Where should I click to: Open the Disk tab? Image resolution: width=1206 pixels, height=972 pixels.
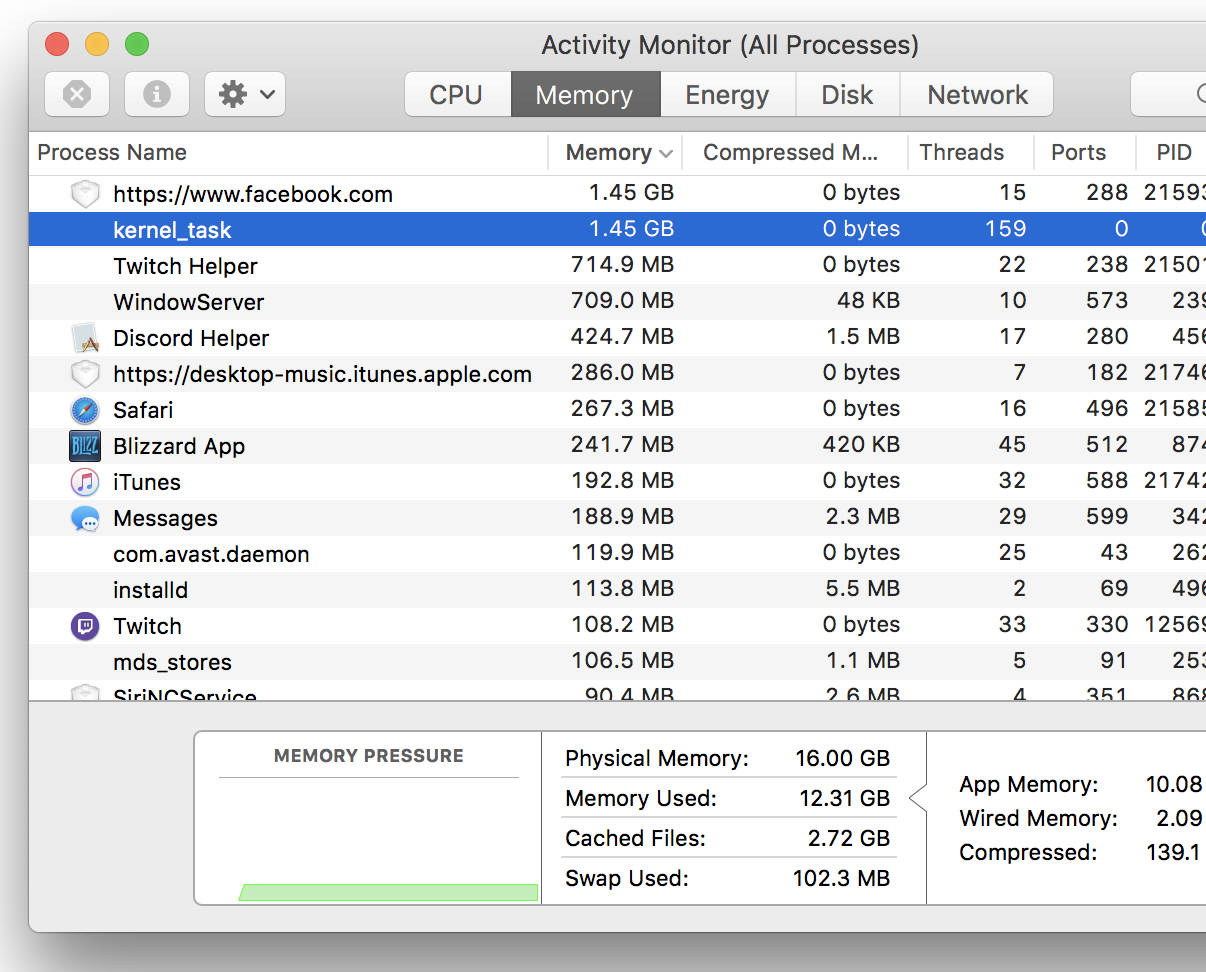[x=847, y=95]
